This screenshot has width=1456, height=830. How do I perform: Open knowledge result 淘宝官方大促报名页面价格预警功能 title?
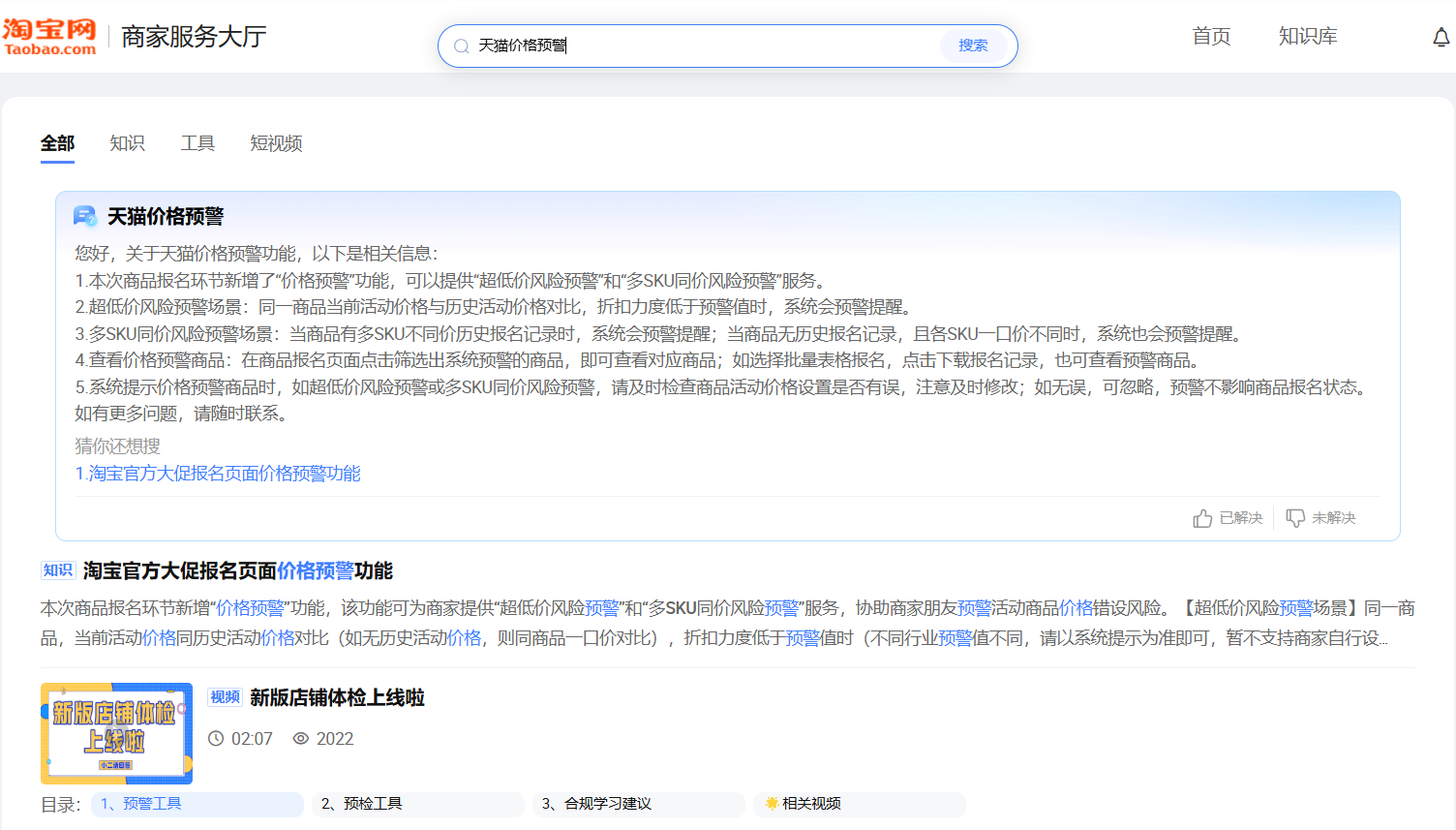click(x=238, y=570)
